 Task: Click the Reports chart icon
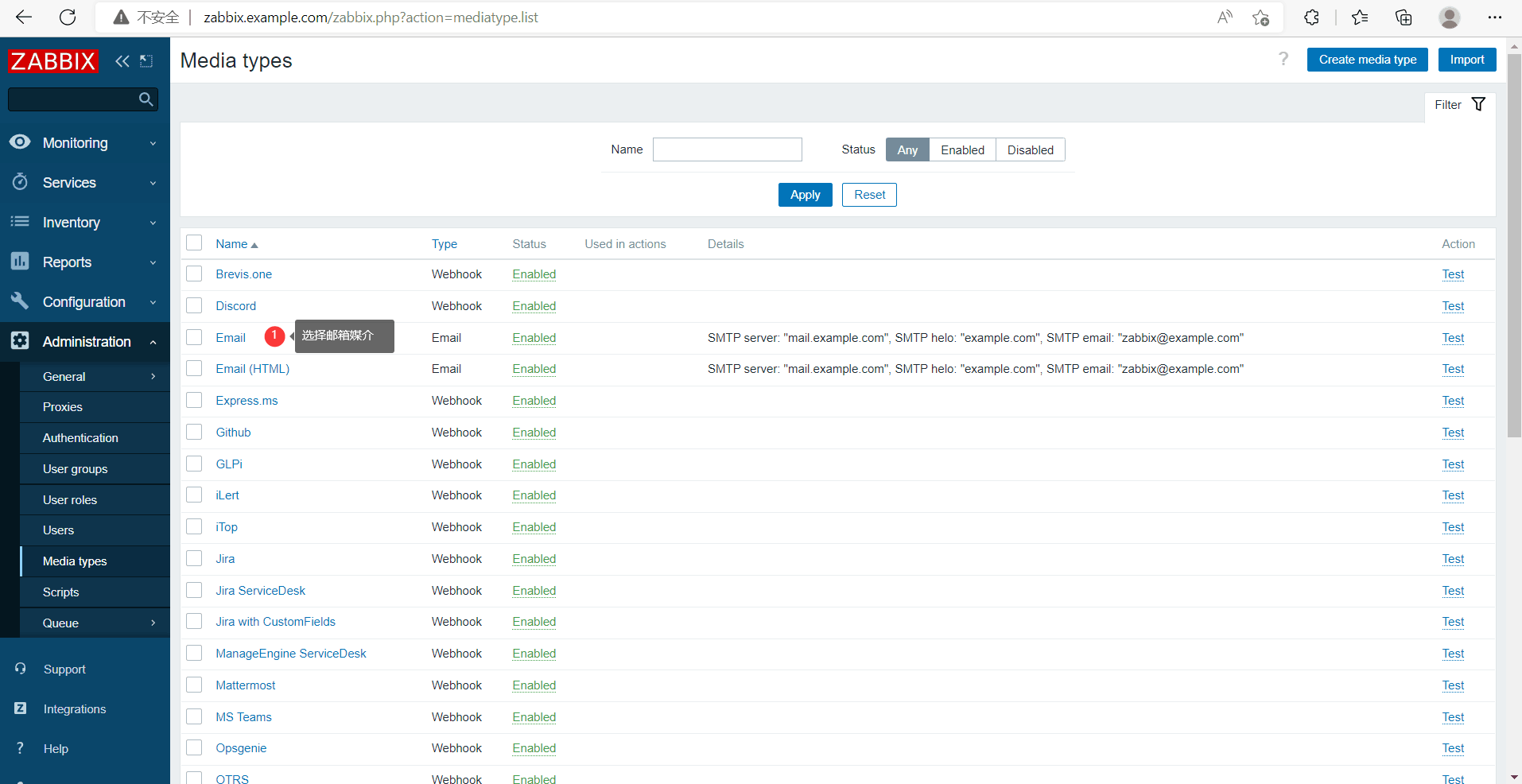[x=20, y=262]
